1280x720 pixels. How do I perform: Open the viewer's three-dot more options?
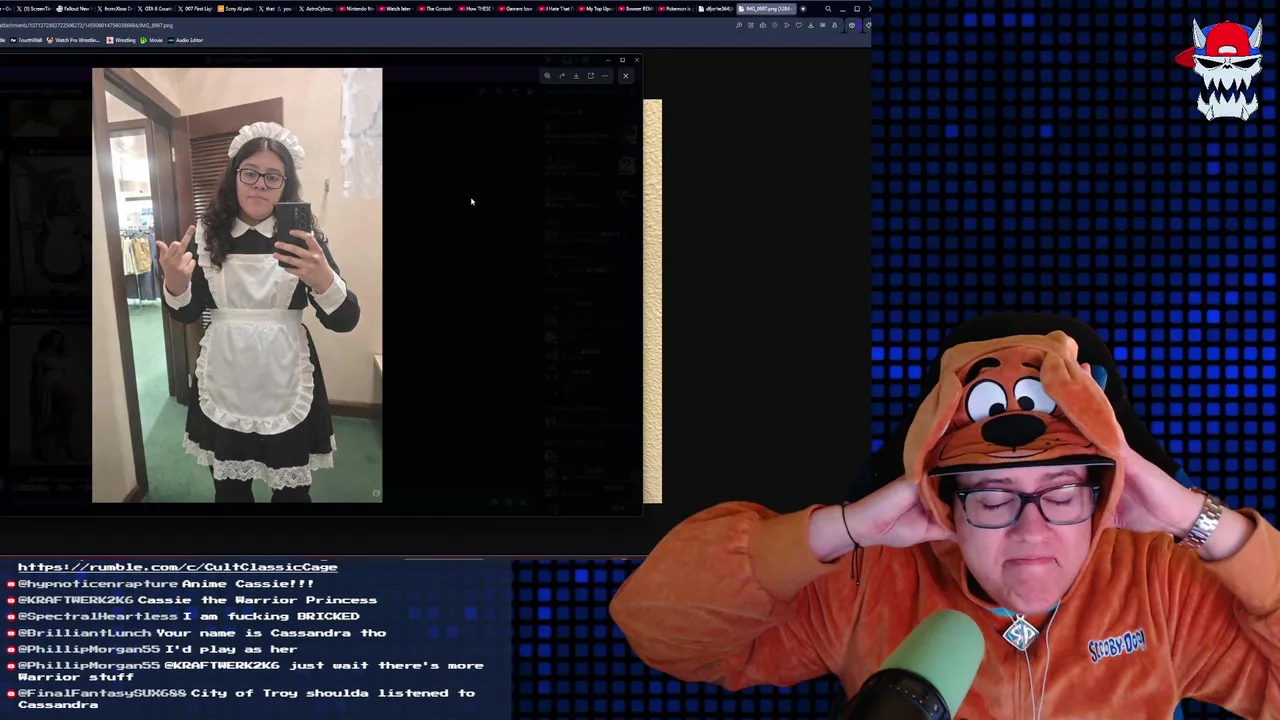pos(604,76)
